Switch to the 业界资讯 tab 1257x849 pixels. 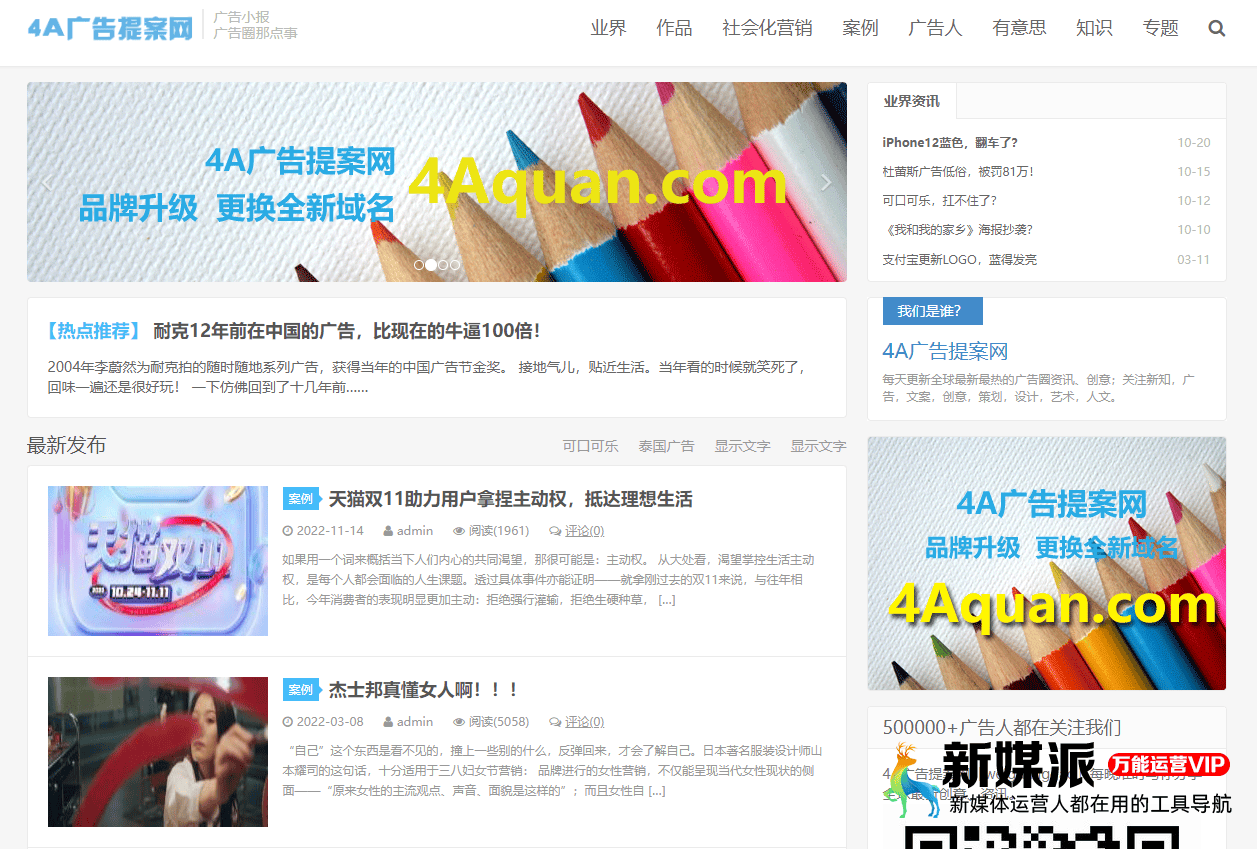click(x=911, y=101)
